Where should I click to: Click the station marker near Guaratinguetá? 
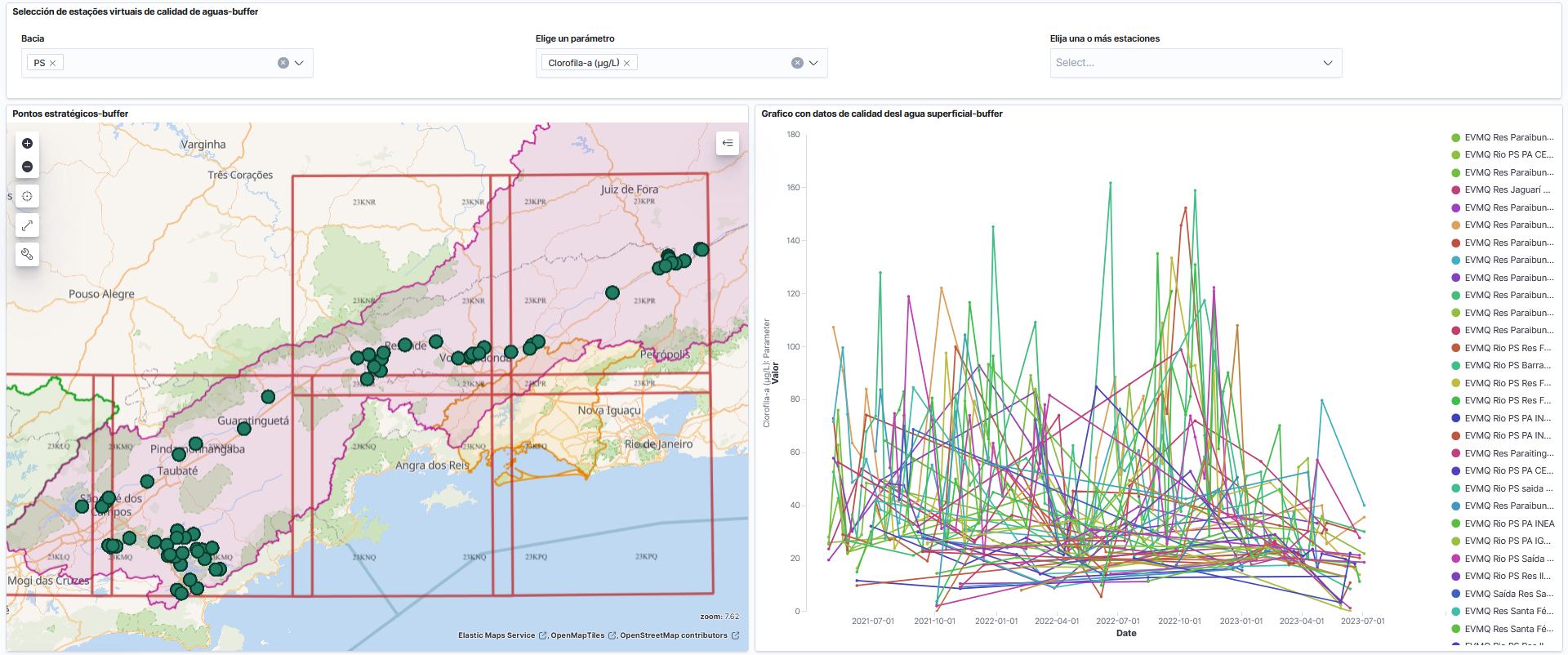[x=243, y=429]
